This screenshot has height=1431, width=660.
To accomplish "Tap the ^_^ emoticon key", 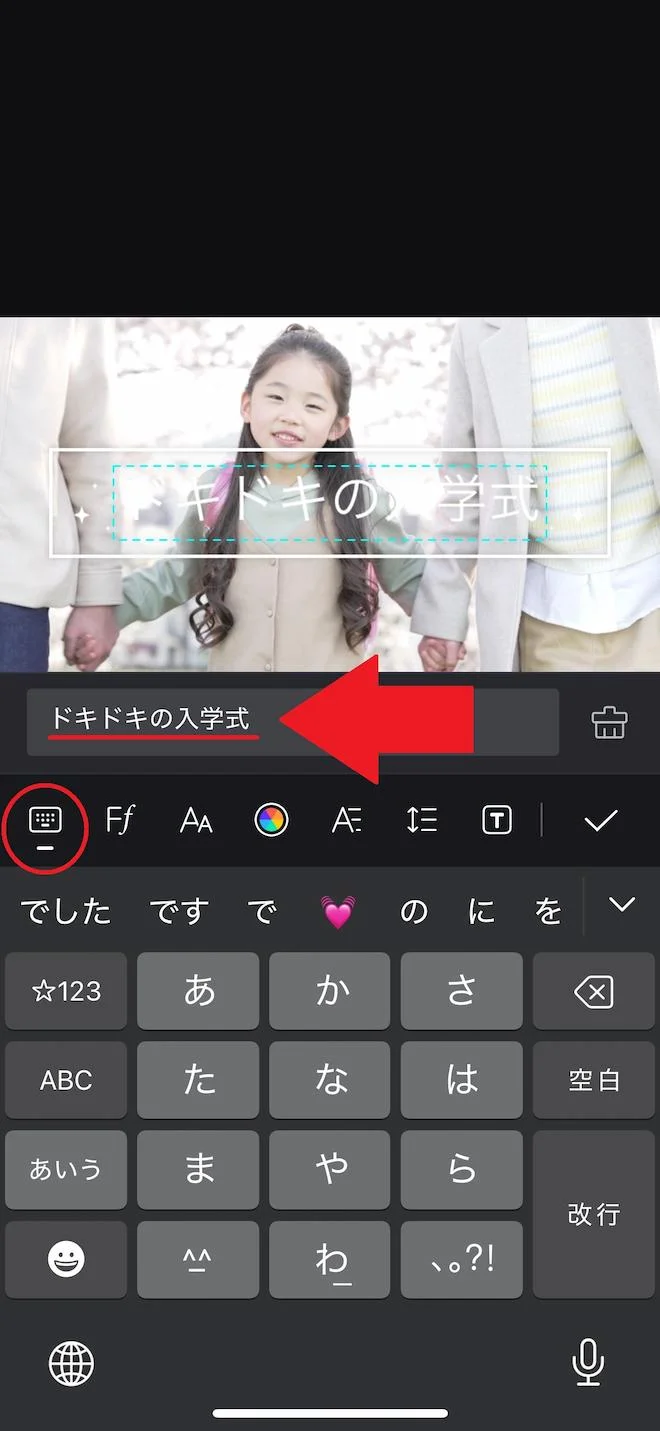I will coord(198,1260).
